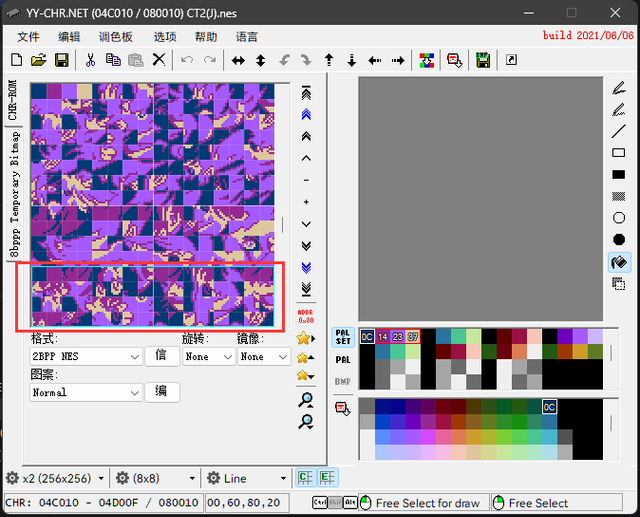
Task: Open the 编辑 menu
Action: click(x=69, y=37)
